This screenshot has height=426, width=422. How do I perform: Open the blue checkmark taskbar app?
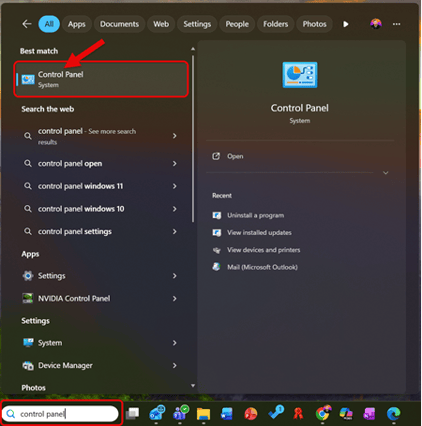click(276, 413)
